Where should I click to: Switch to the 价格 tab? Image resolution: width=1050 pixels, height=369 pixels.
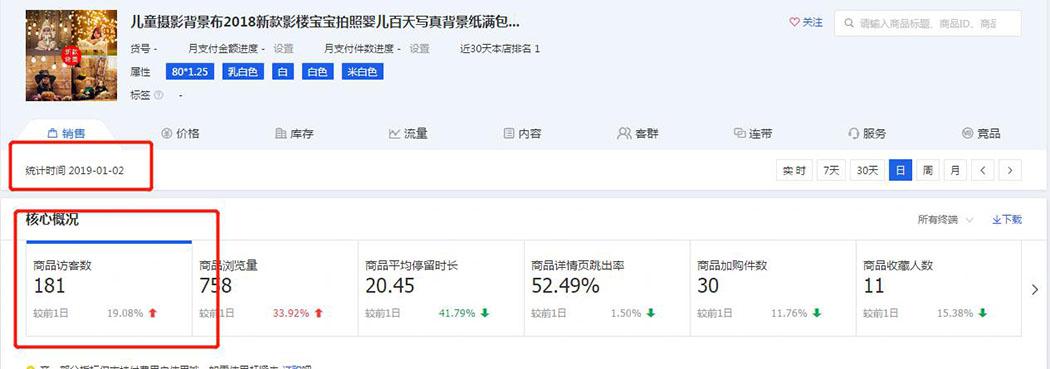tap(181, 133)
